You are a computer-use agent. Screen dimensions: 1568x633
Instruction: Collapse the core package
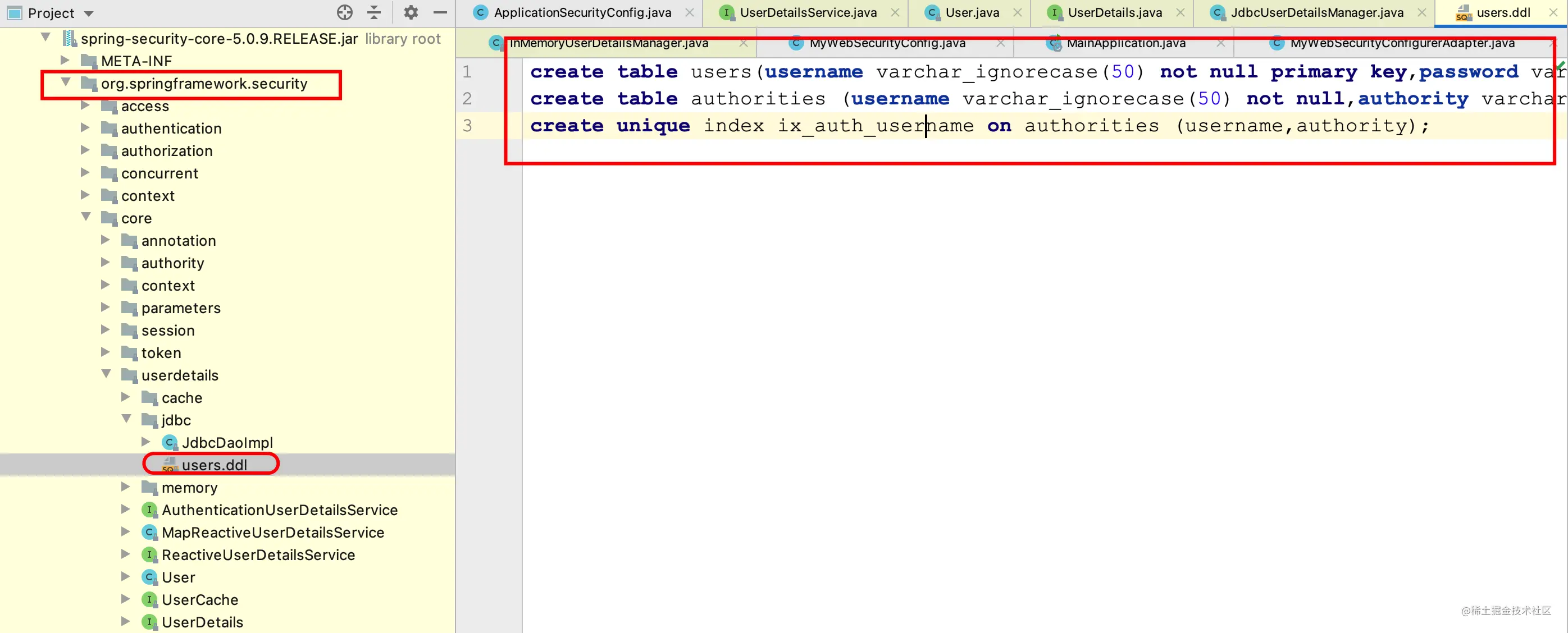coord(86,217)
